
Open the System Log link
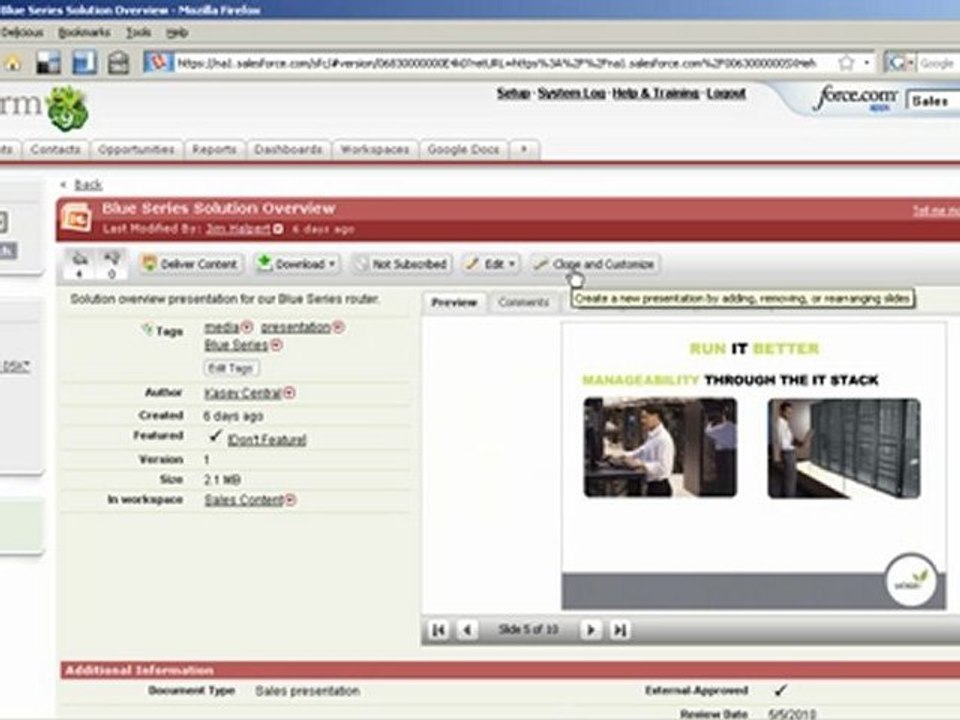[x=571, y=93]
